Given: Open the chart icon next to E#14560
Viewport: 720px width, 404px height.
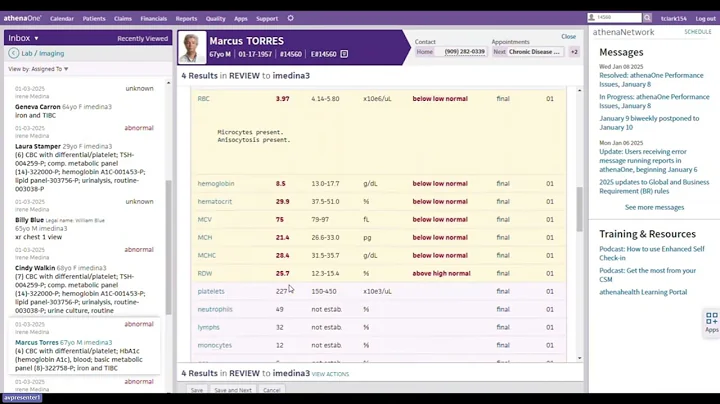Looking at the screenshot, I should coord(344,54).
